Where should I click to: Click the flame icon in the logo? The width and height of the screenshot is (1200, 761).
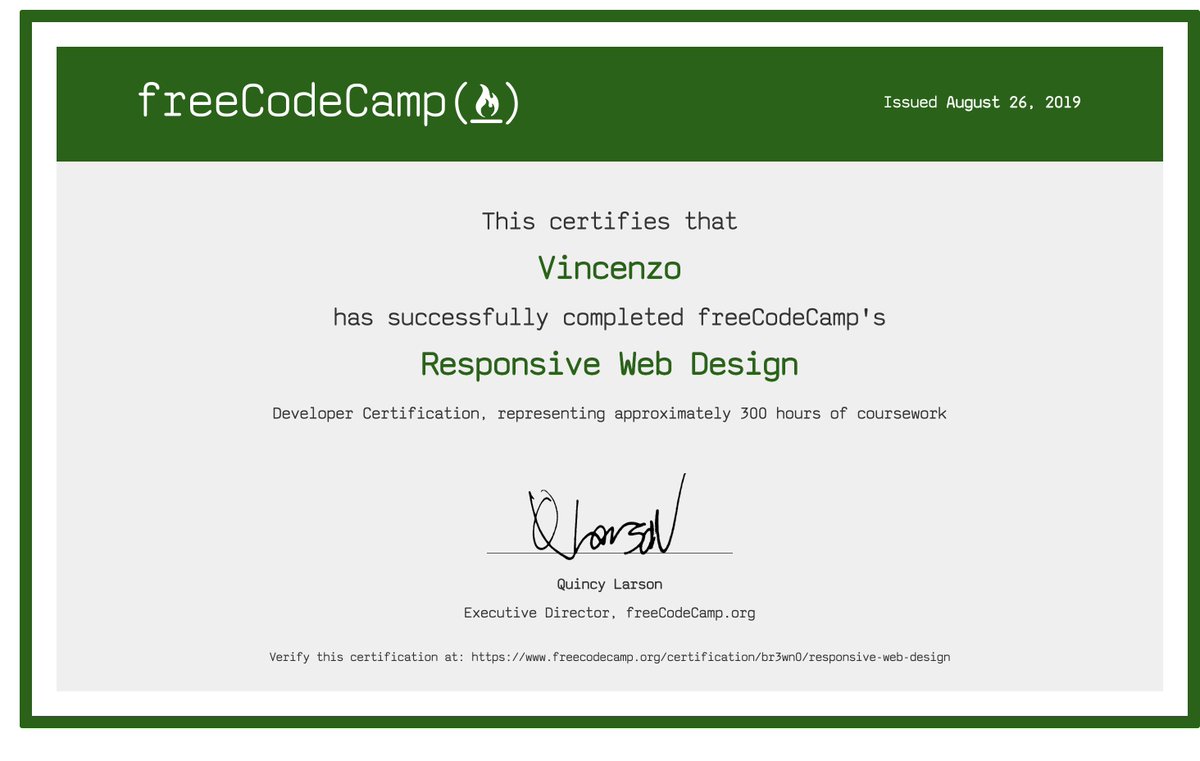coord(486,103)
